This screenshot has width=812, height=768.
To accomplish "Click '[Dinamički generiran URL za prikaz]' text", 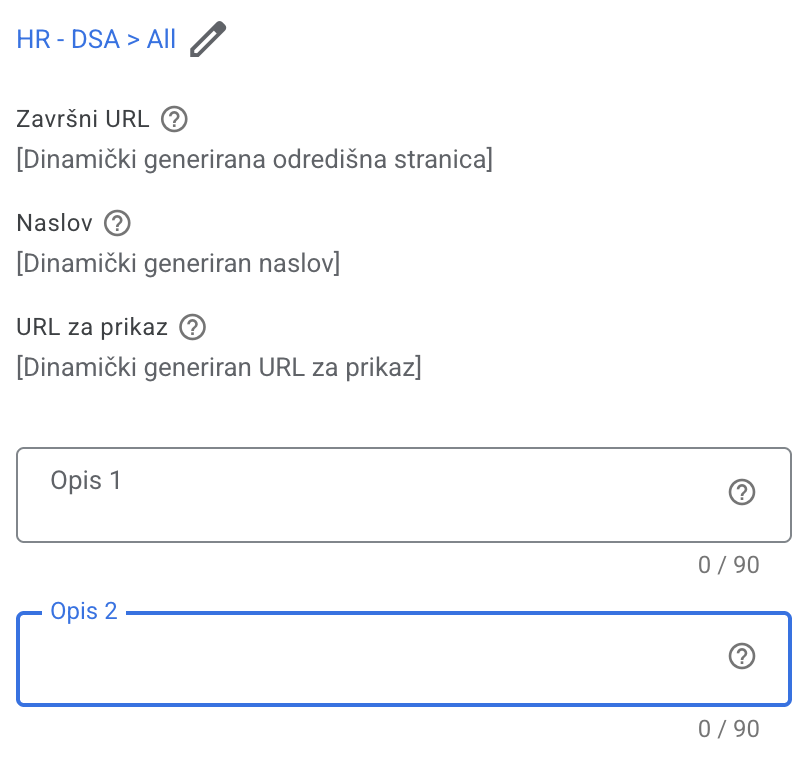I will tap(219, 368).
